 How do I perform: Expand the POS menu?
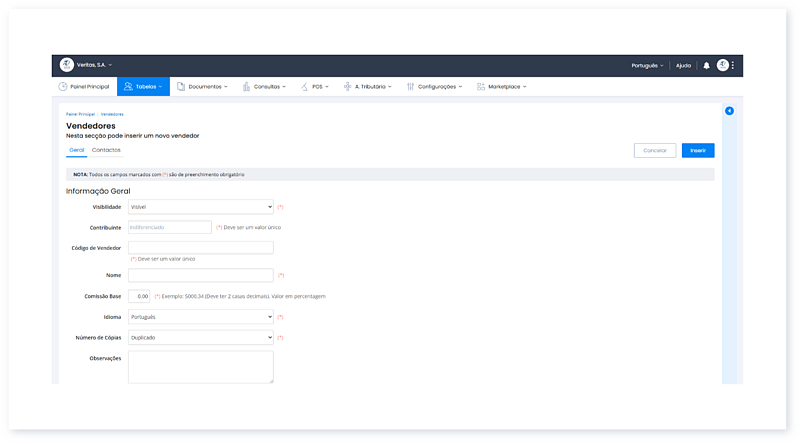pyautogui.click(x=314, y=87)
